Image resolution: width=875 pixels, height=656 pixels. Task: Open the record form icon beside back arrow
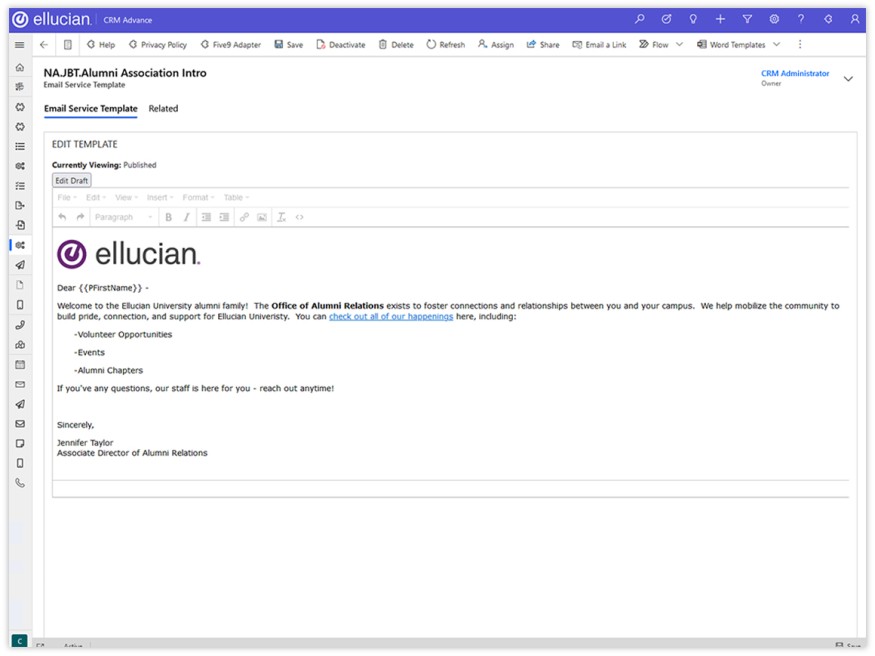pos(68,45)
